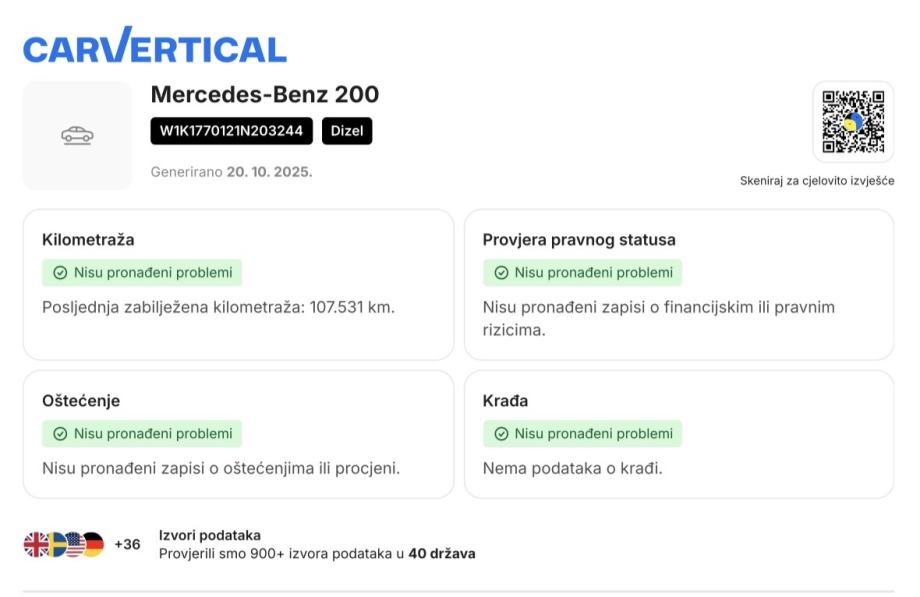Click the QR code image
Image resolution: width=920 pixels, height=597 pixels.
(x=853, y=122)
